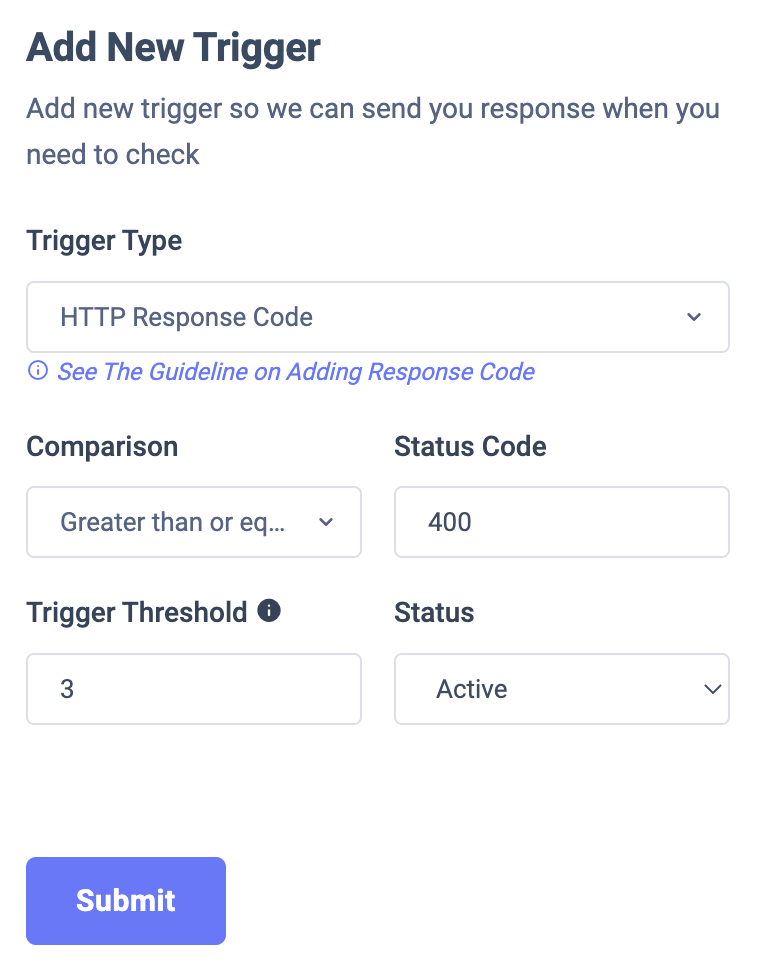
Task: Click the Trigger Threshold label text
Action: pyautogui.click(x=137, y=612)
